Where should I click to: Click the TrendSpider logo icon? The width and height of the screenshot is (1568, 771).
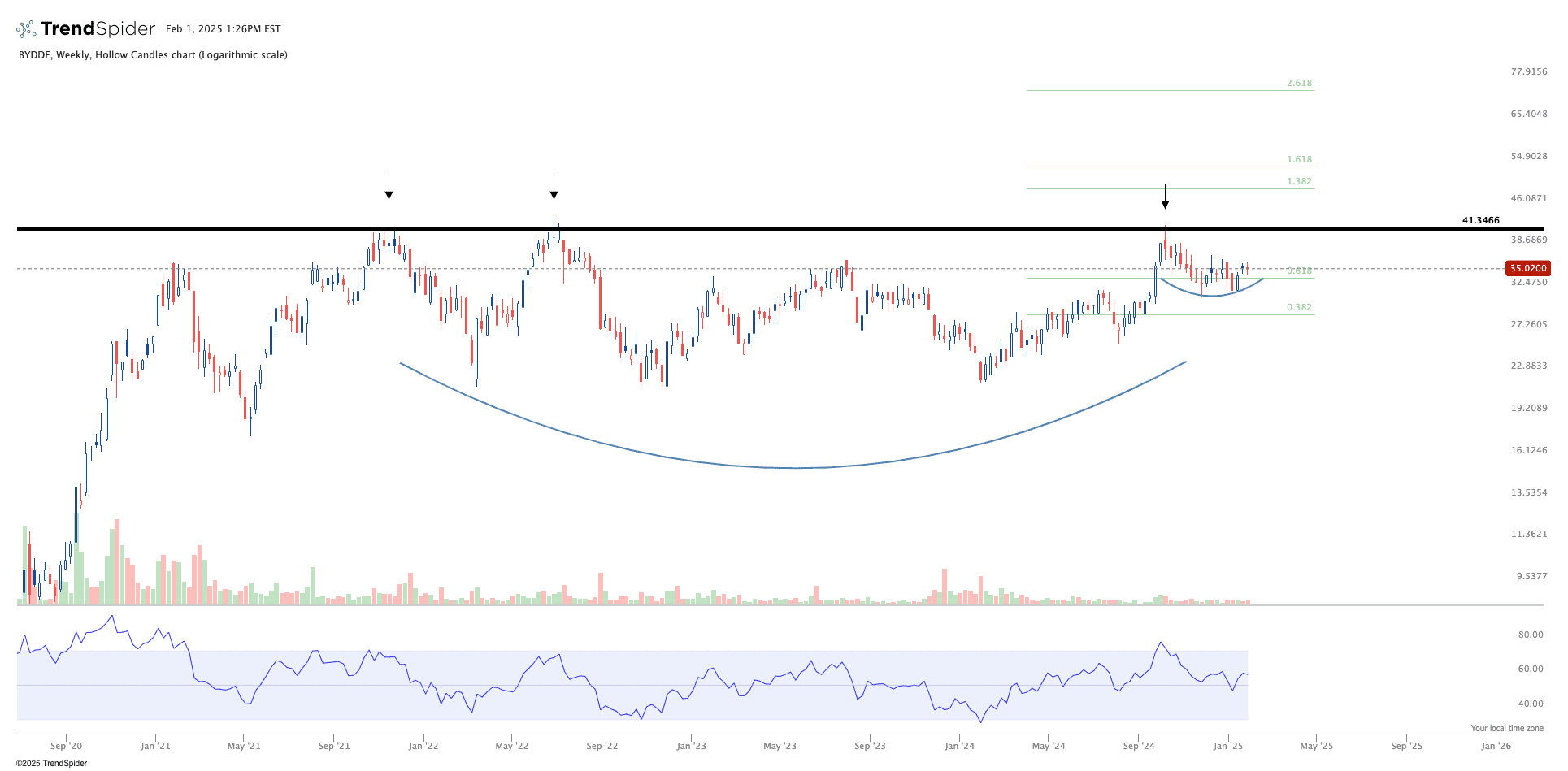tap(26, 30)
